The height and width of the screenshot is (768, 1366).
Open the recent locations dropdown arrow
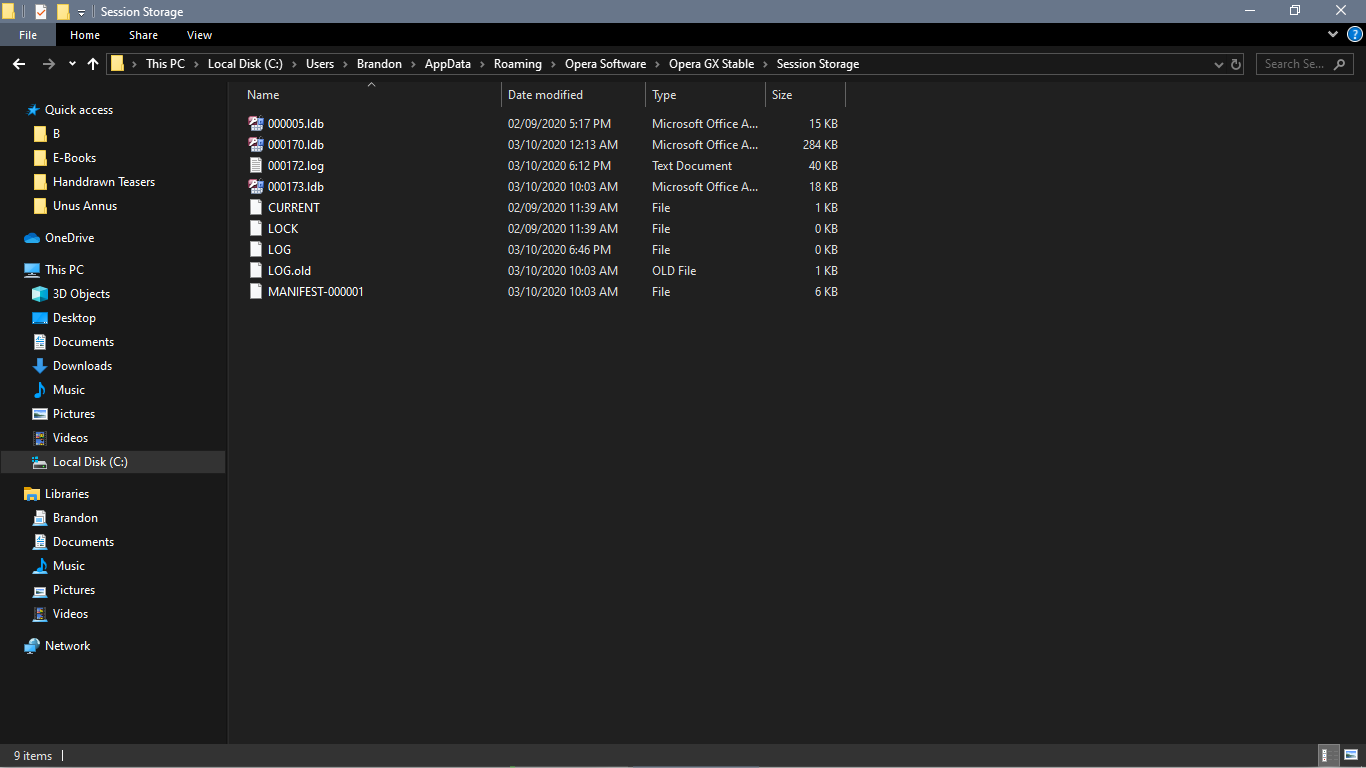click(72, 64)
